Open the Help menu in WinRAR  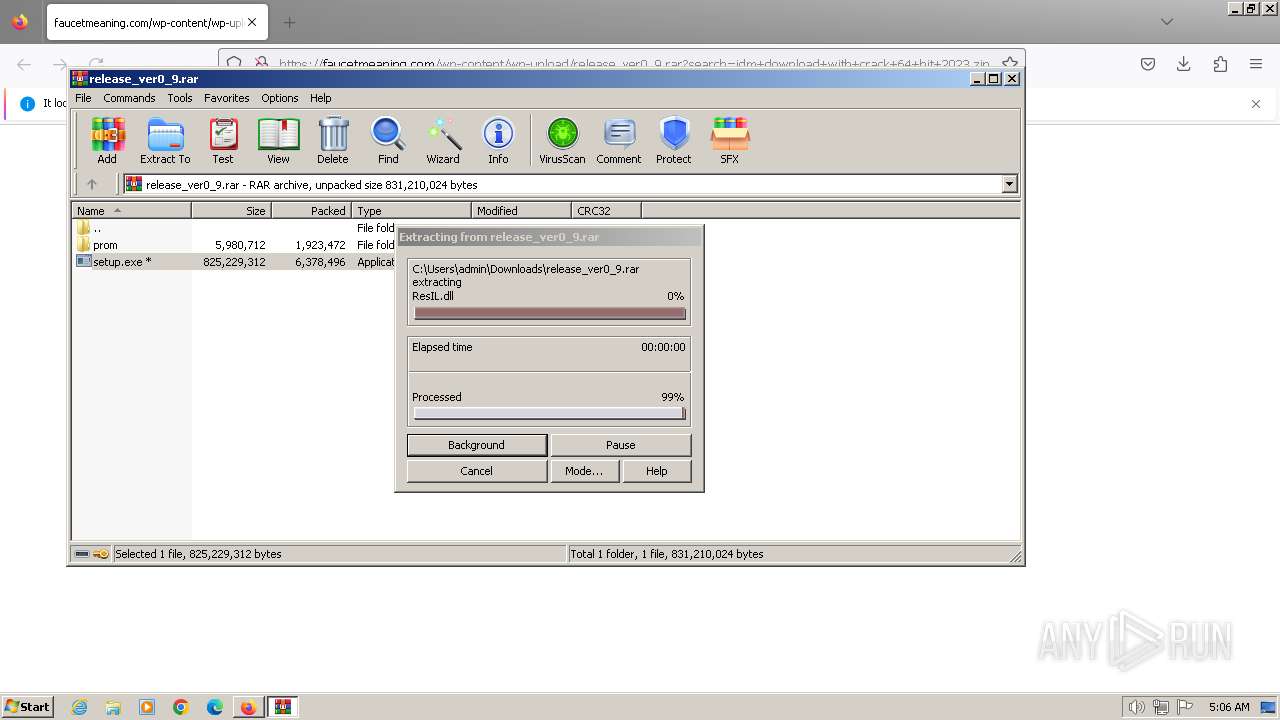[x=321, y=98]
